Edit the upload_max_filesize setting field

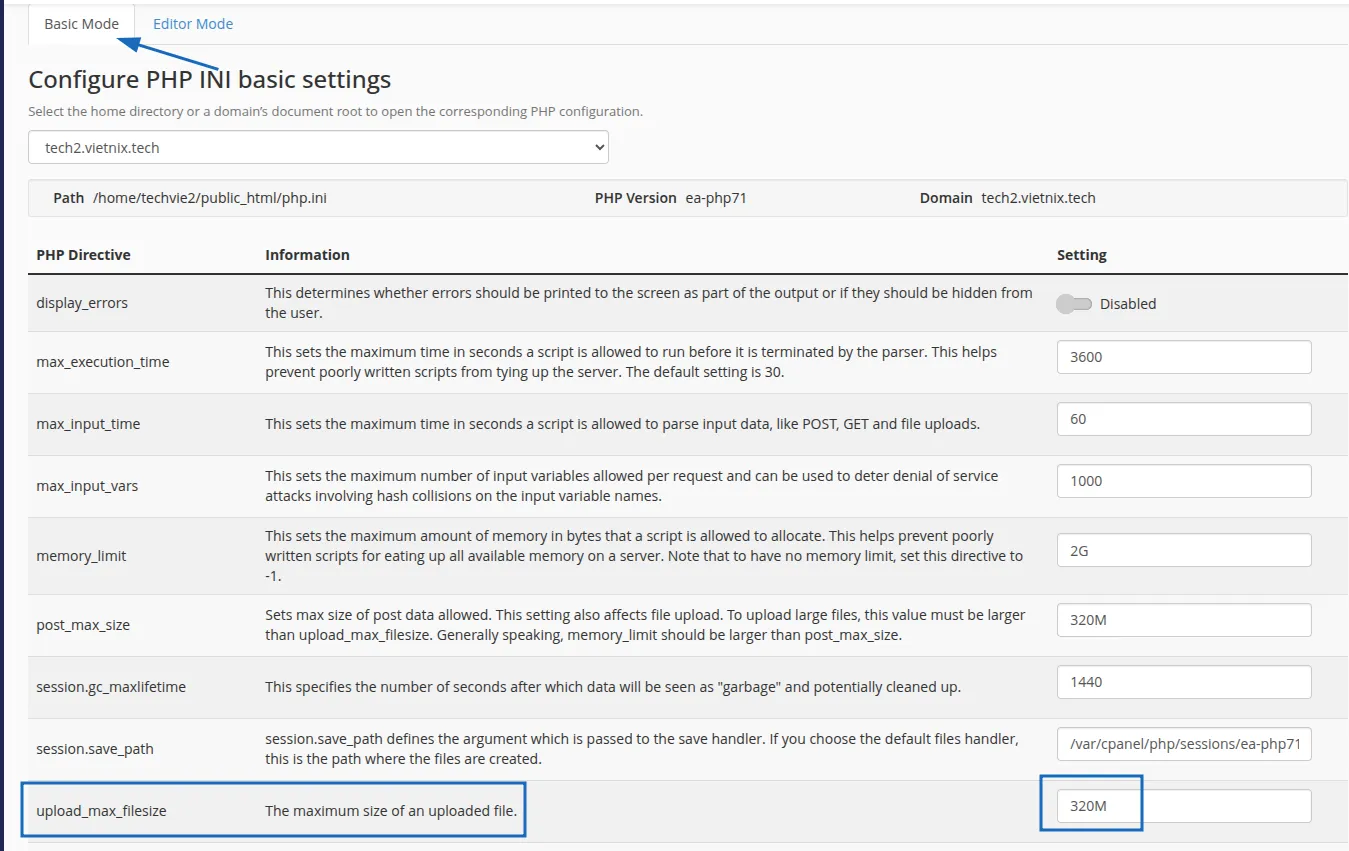click(x=1183, y=806)
